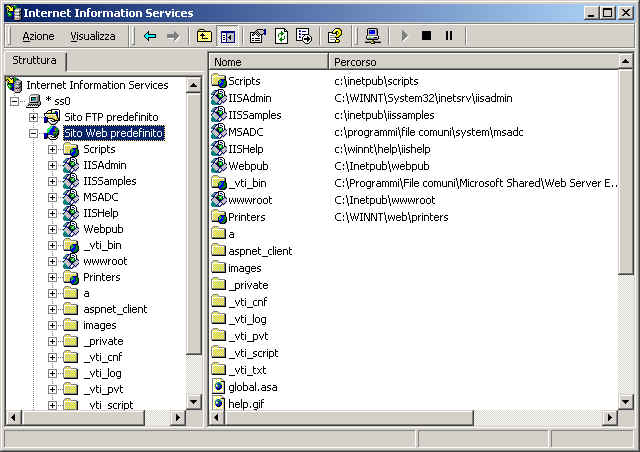Screen dimensions: 640x452
Task: Select _vti_script in the list pane
Action: (x=253, y=353)
